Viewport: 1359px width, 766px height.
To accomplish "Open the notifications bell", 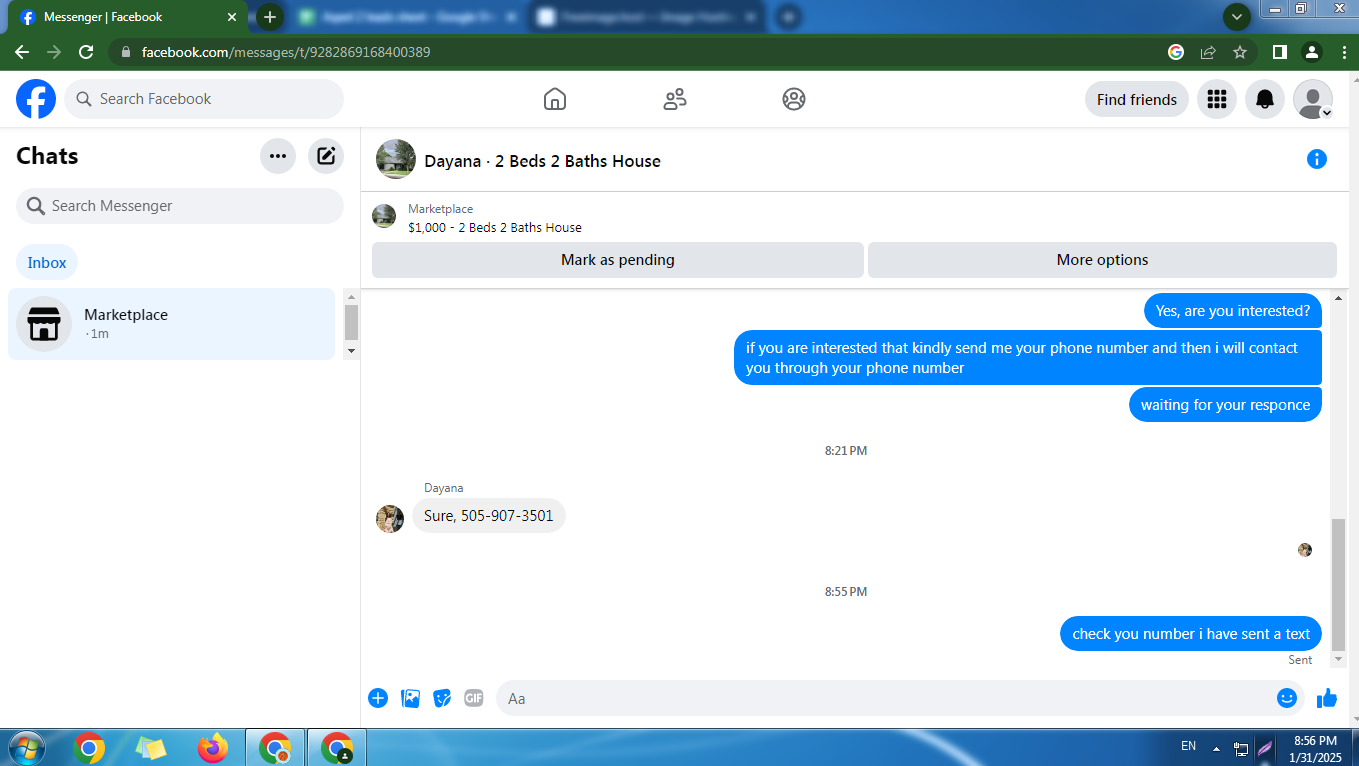I will [x=1265, y=99].
